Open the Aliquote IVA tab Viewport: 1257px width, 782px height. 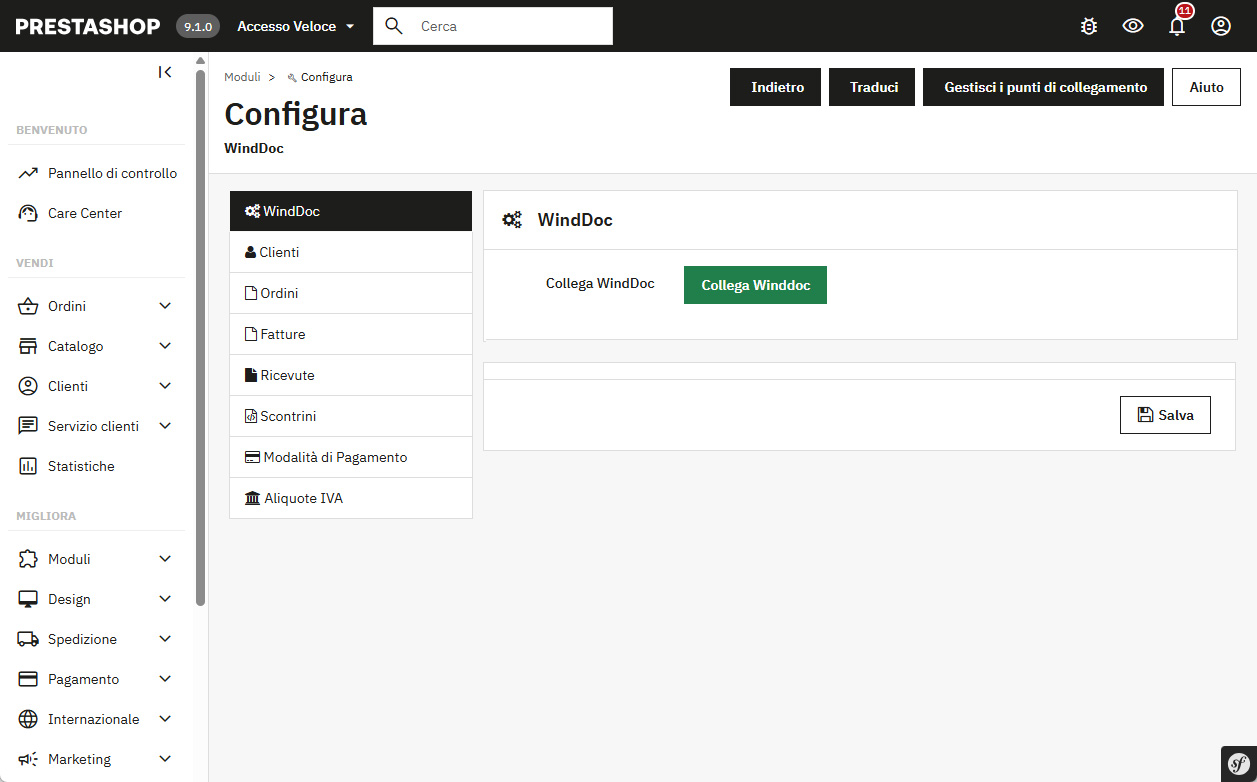[x=351, y=498]
